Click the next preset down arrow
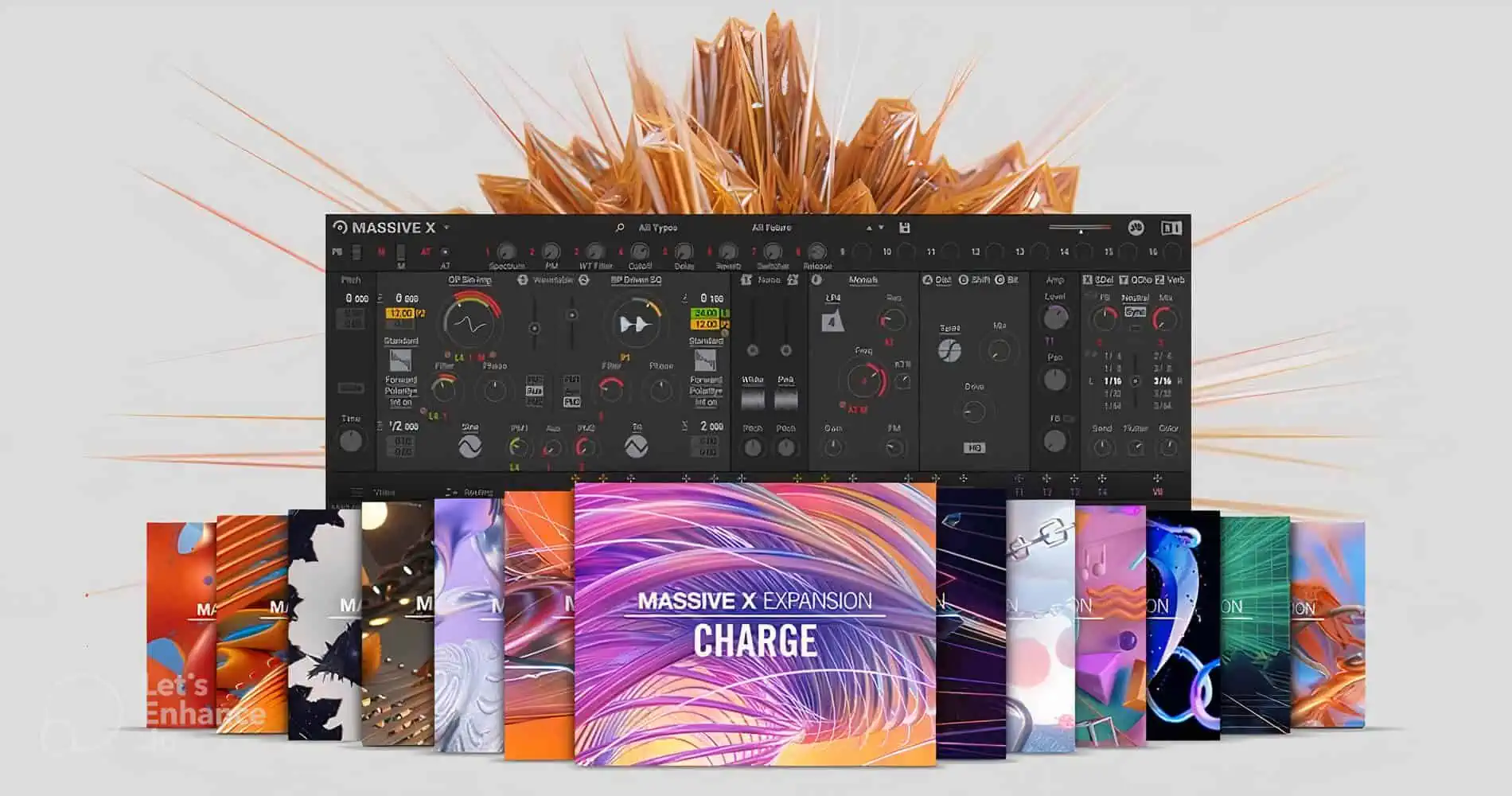Image resolution: width=1512 pixels, height=796 pixels. coord(881,228)
